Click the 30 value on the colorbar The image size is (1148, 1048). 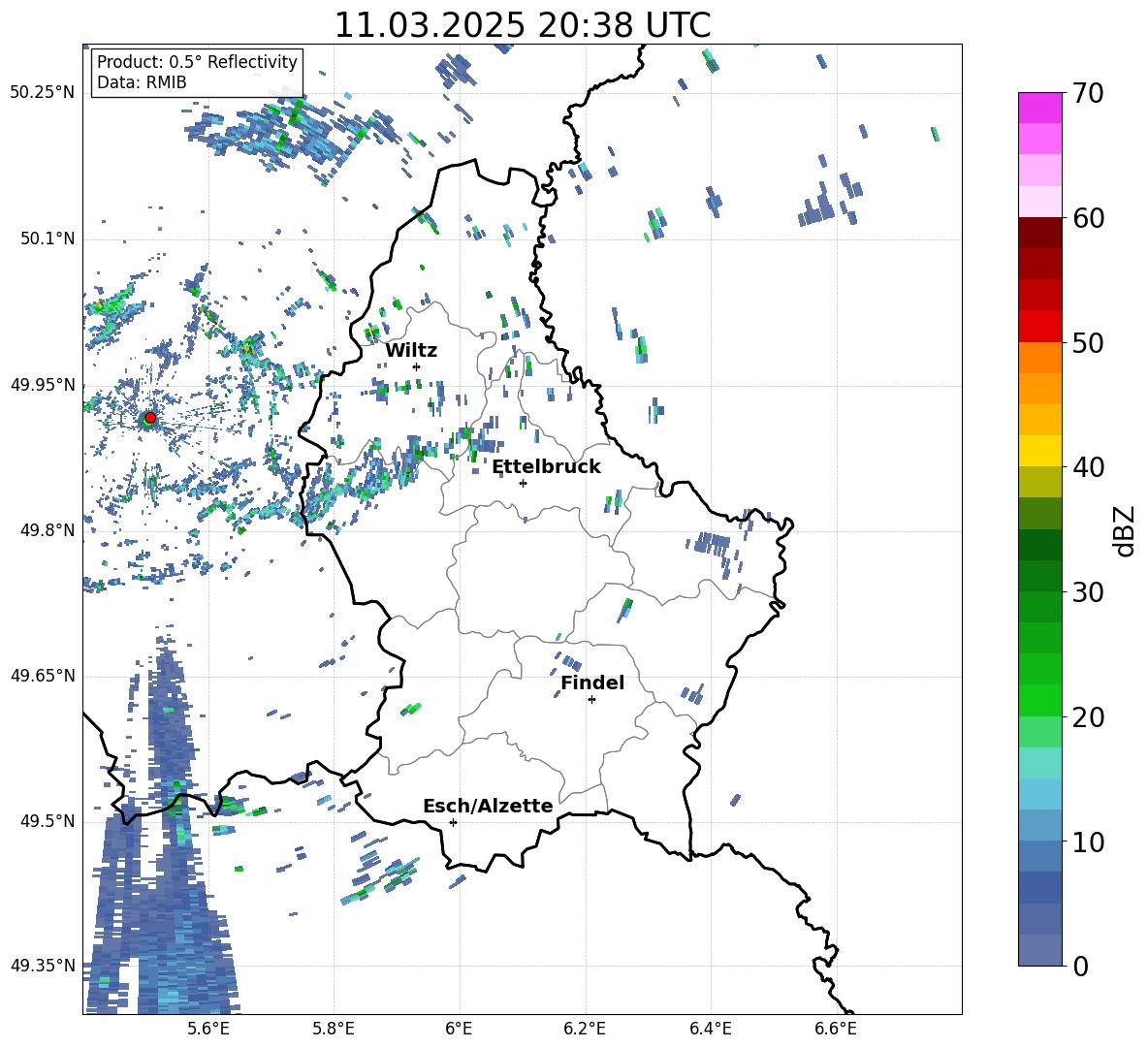coord(1088,592)
